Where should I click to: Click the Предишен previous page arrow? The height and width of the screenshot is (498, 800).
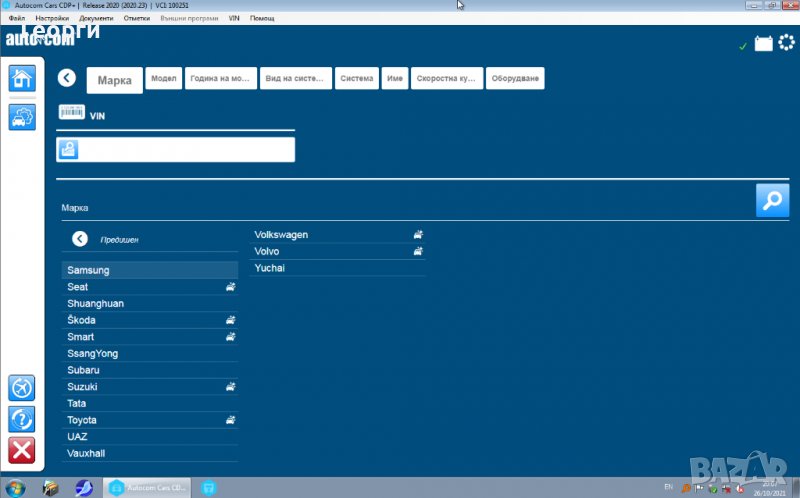pos(80,239)
